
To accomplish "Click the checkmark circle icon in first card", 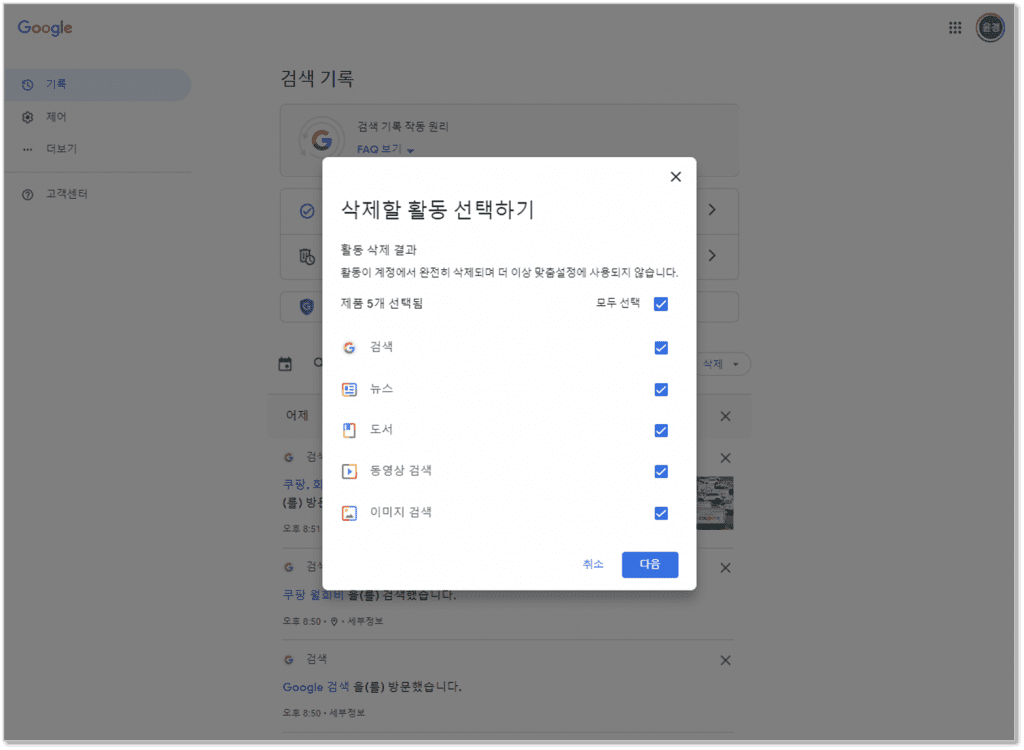I will click(x=307, y=211).
